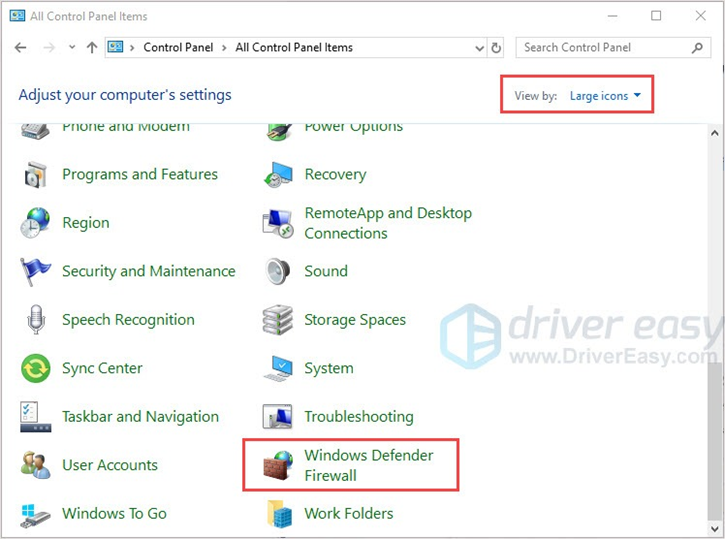Click the Taskbar and Navigation icon

[36, 416]
